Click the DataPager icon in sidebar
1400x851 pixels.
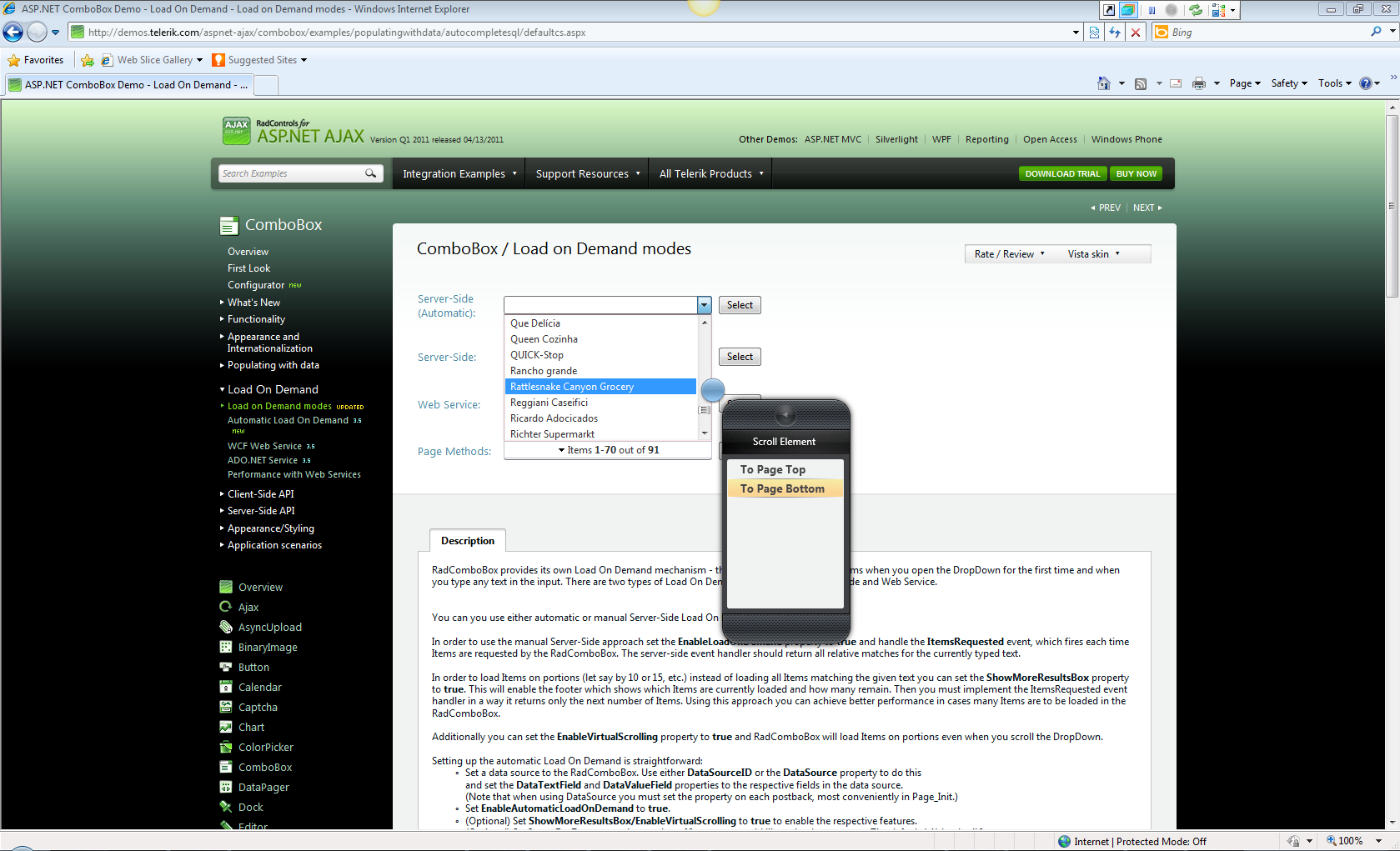tap(225, 787)
